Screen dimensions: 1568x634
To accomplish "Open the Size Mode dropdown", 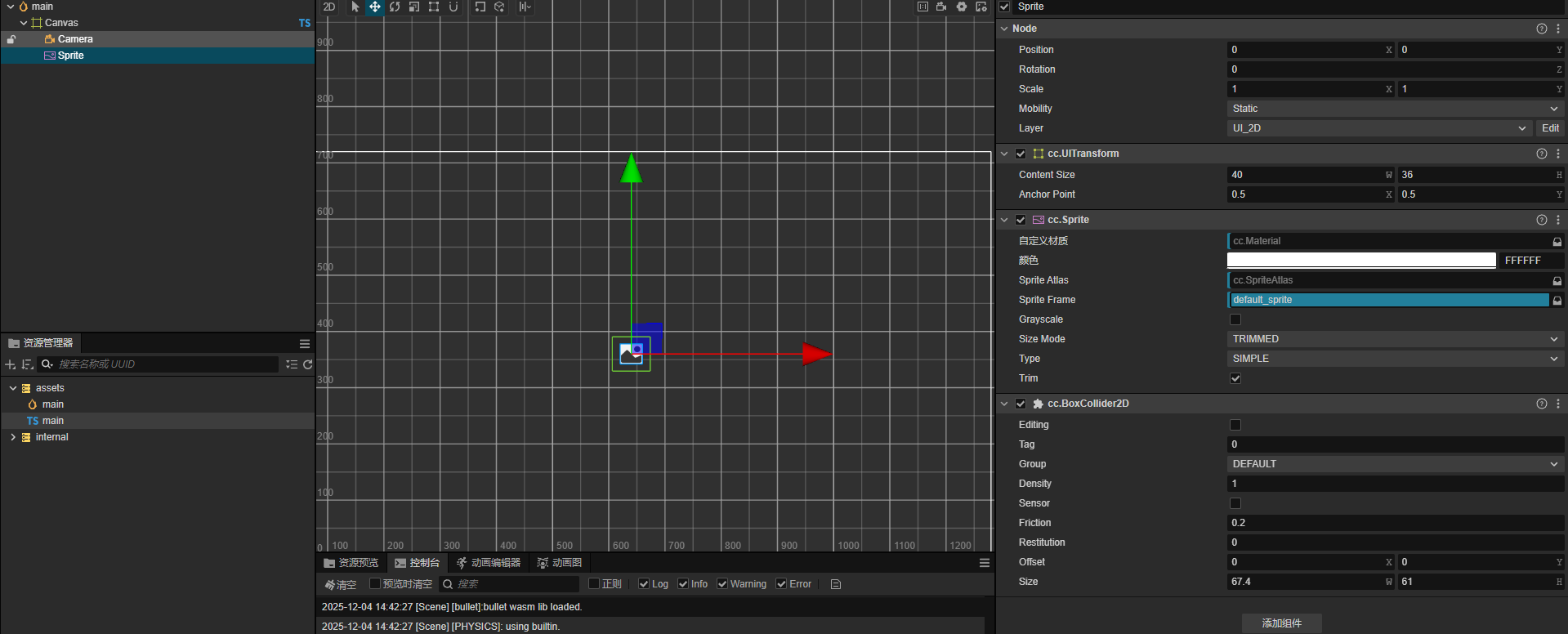I will (x=1396, y=339).
